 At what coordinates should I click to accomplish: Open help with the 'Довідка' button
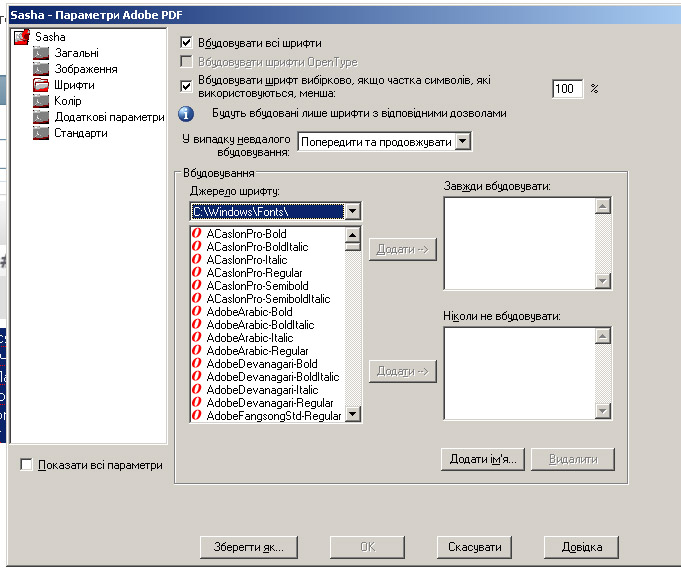(x=582, y=547)
